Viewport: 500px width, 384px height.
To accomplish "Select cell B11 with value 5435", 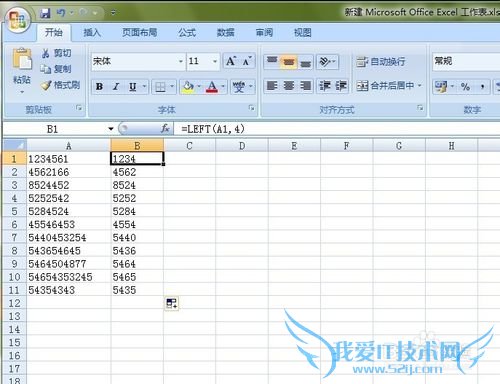I will click(137, 290).
